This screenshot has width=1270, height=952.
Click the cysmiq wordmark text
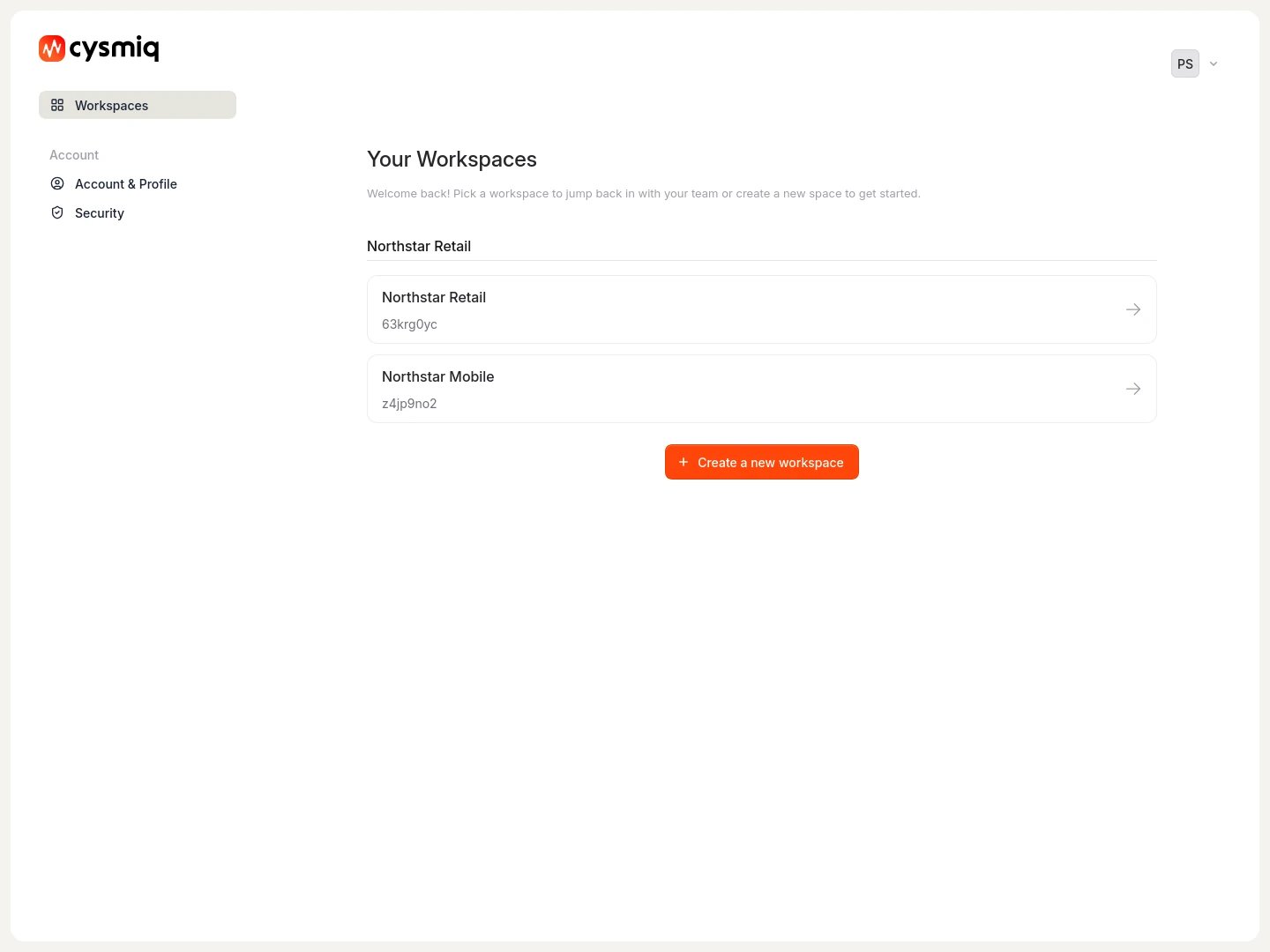click(115, 48)
